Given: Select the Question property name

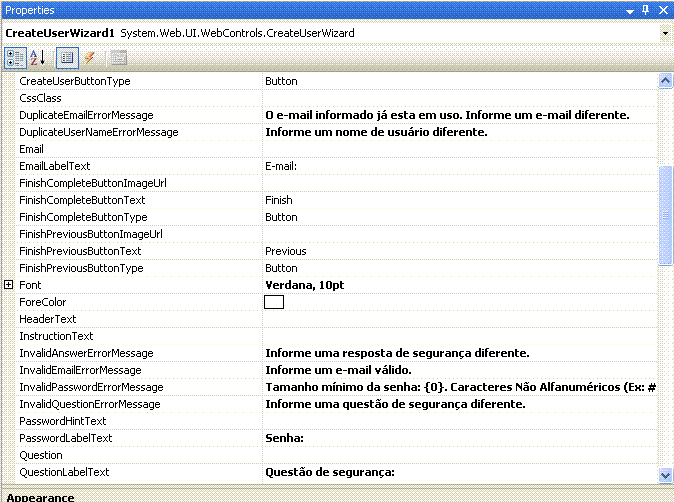Looking at the screenshot, I should 41,455.
